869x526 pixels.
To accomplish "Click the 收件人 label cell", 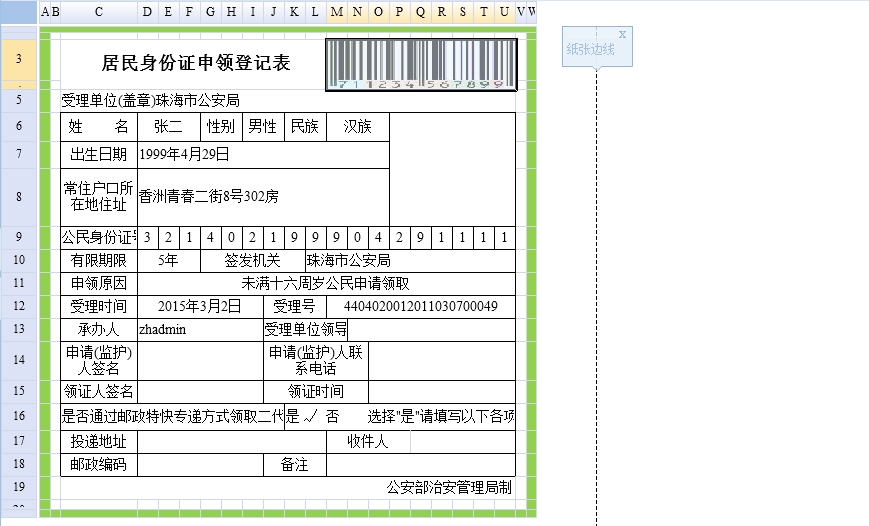I will pyautogui.click(x=368, y=442).
